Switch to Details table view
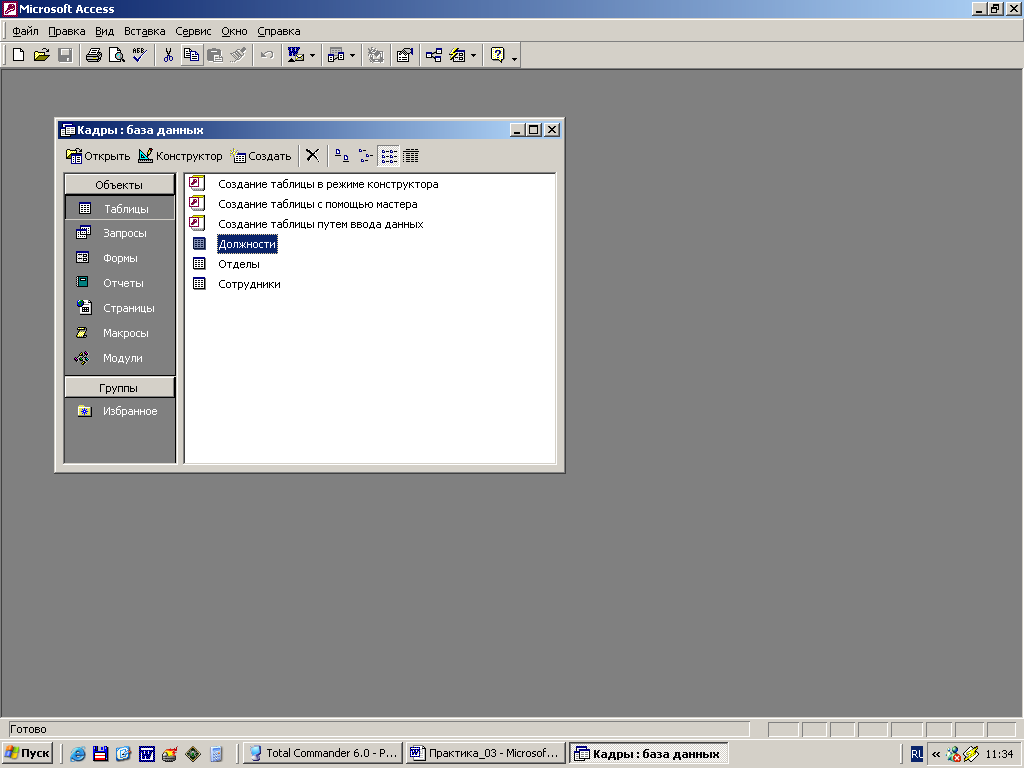 tap(411, 155)
